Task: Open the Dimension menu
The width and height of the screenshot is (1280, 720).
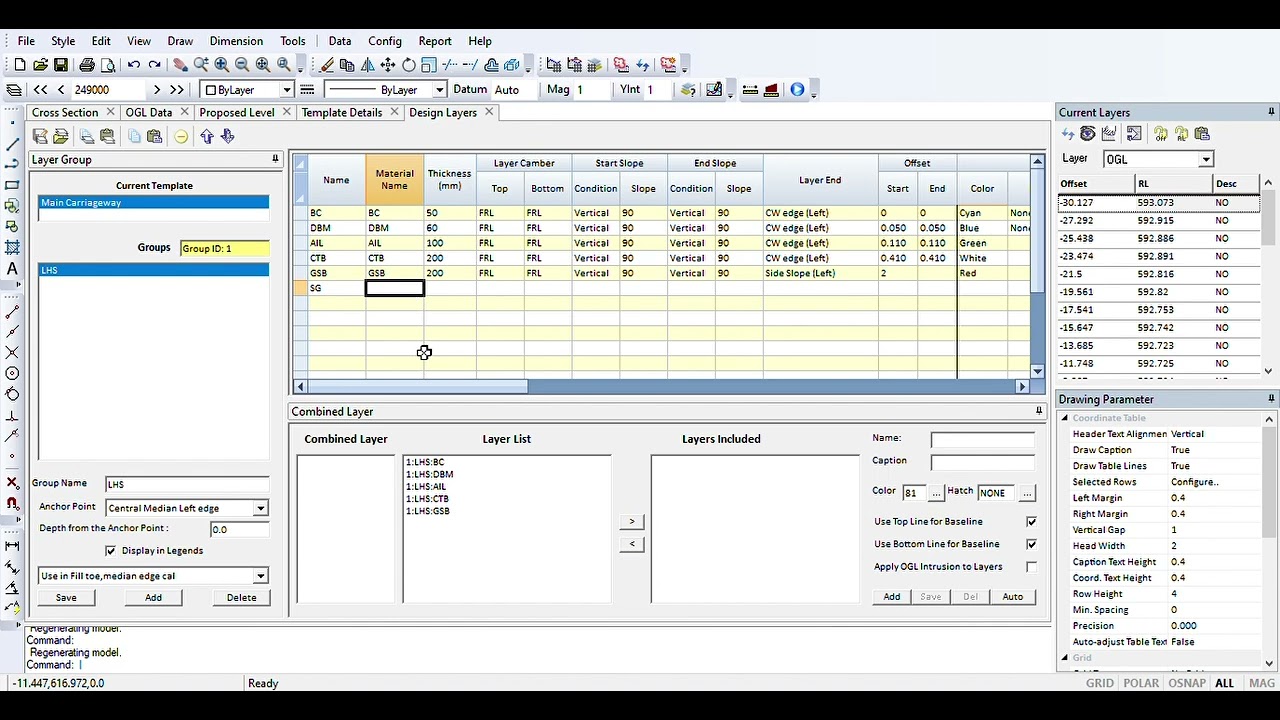Action: (236, 41)
